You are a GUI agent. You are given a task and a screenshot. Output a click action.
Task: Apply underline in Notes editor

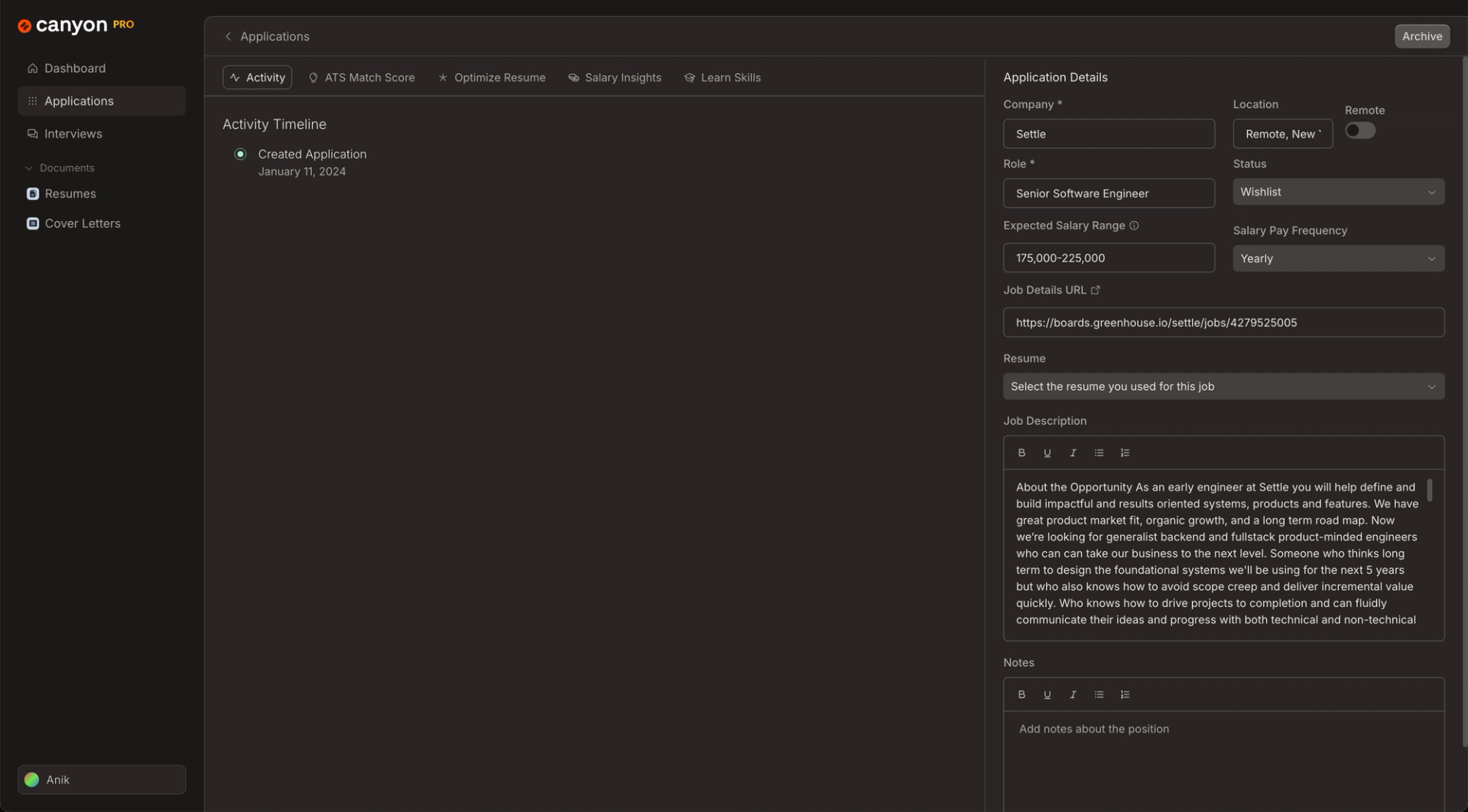pos(1047,694)
